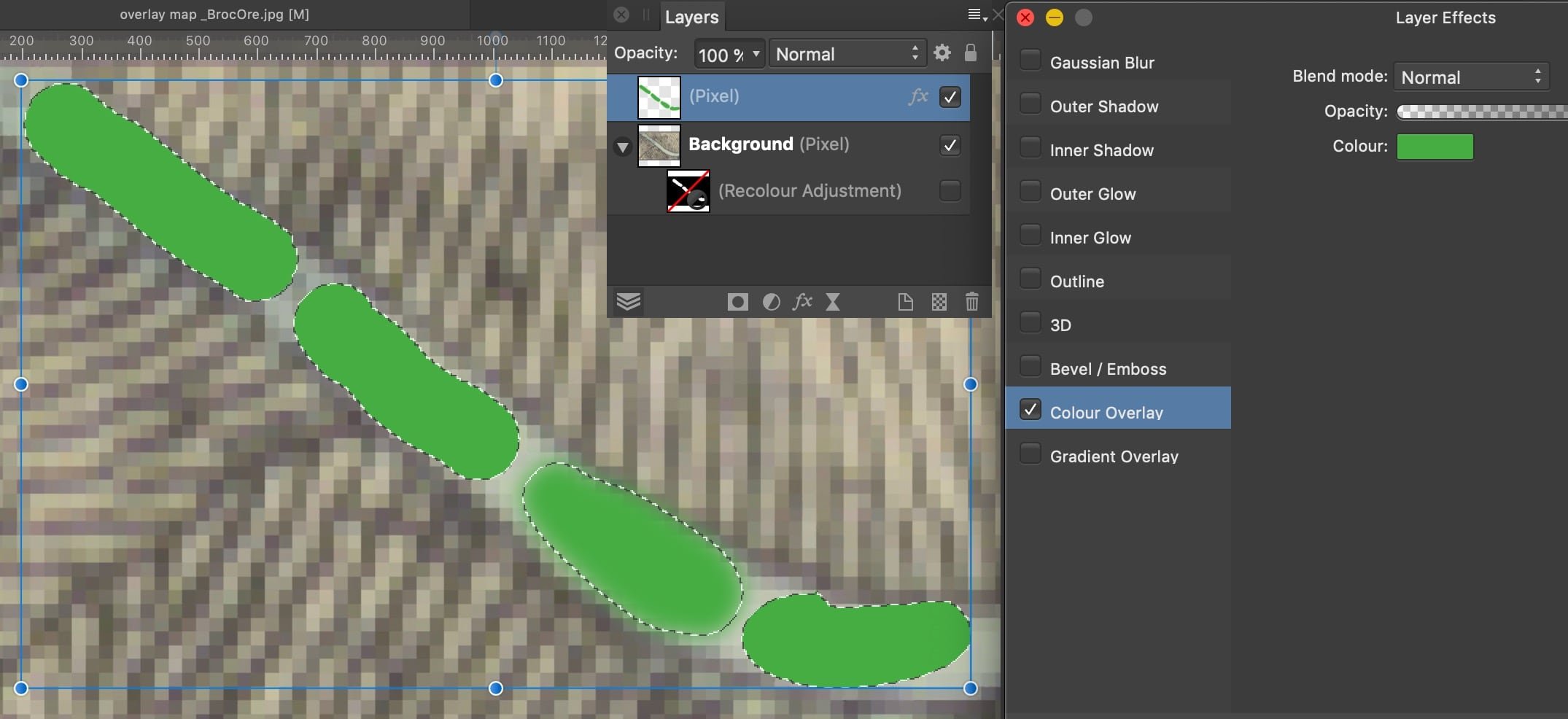Image resolution: width=1568 pixels, height=719 pixels.
Task: Select the Adjustment Layer icon
Action: pos(771,301)
